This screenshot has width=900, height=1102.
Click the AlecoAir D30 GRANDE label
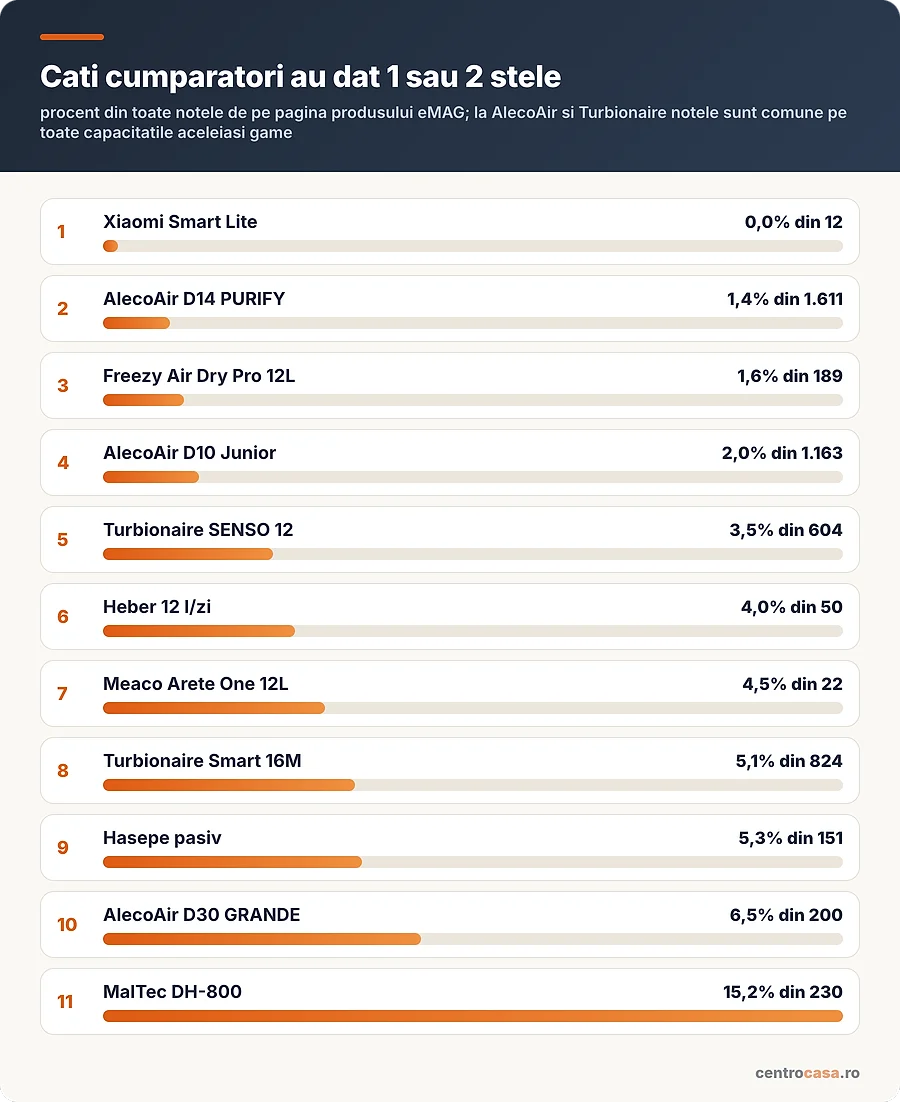coord(201,914)
